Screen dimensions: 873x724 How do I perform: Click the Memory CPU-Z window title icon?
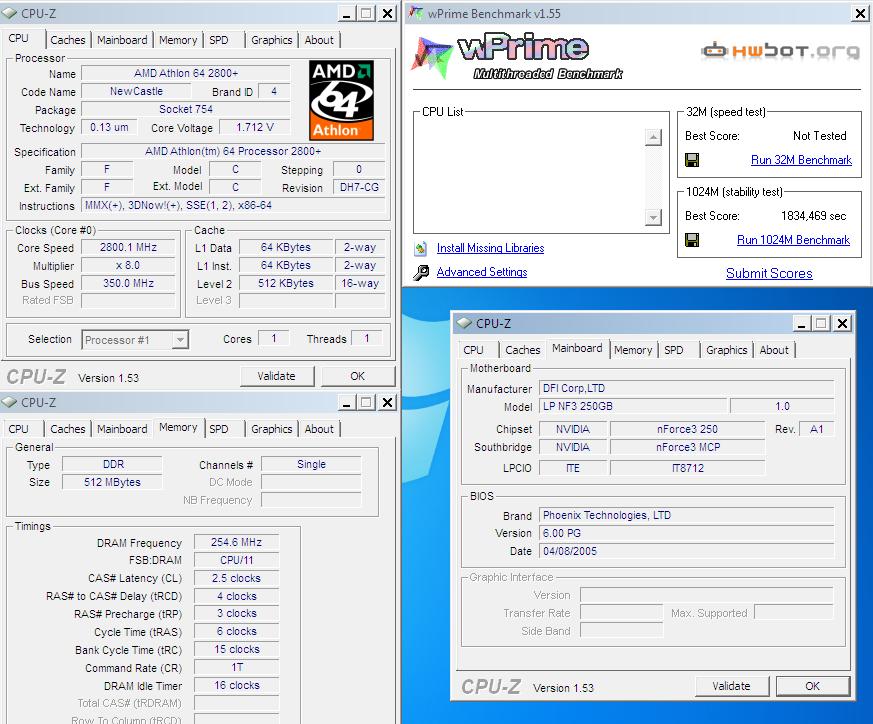(x=9, y=402)
